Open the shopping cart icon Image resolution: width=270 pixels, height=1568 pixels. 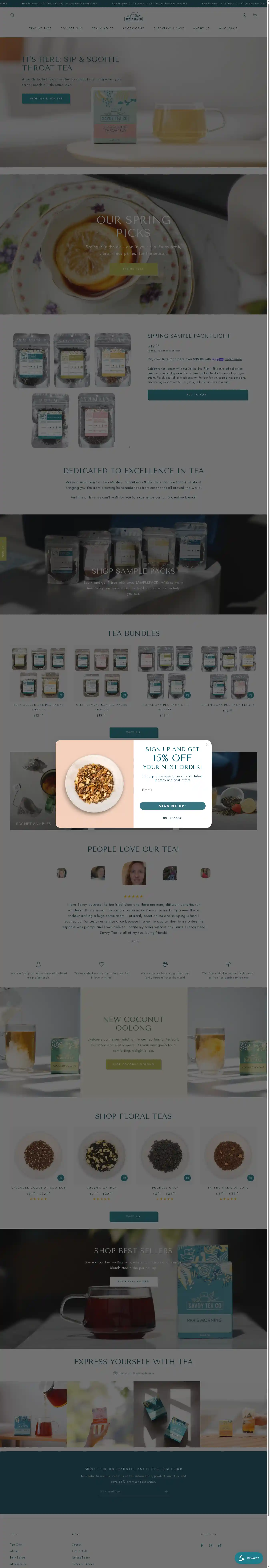[255, 15]
